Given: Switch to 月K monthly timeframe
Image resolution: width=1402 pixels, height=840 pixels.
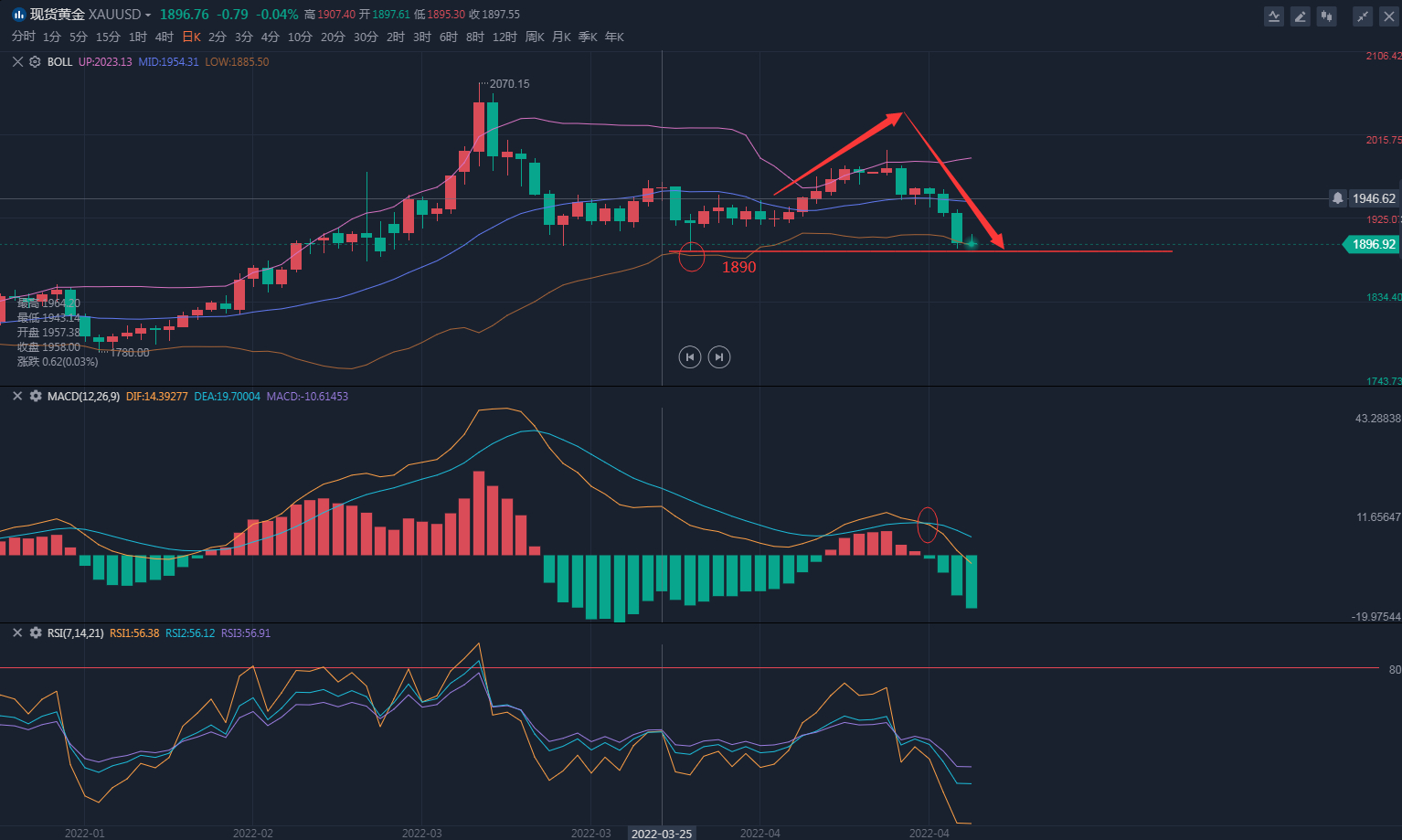Looking at the screenshot, I should [561, 37].
